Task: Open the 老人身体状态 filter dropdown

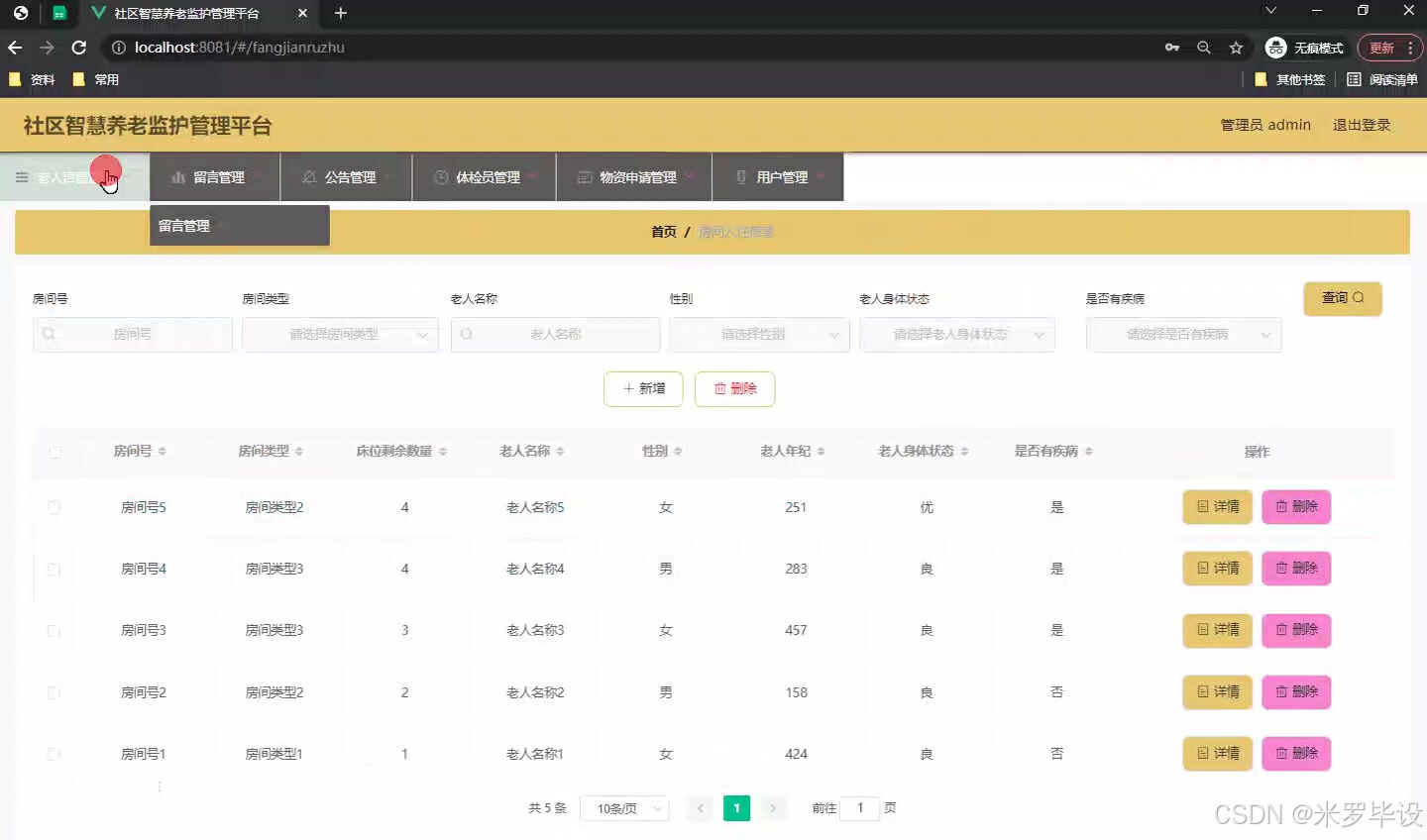Action: pos(956,335)
